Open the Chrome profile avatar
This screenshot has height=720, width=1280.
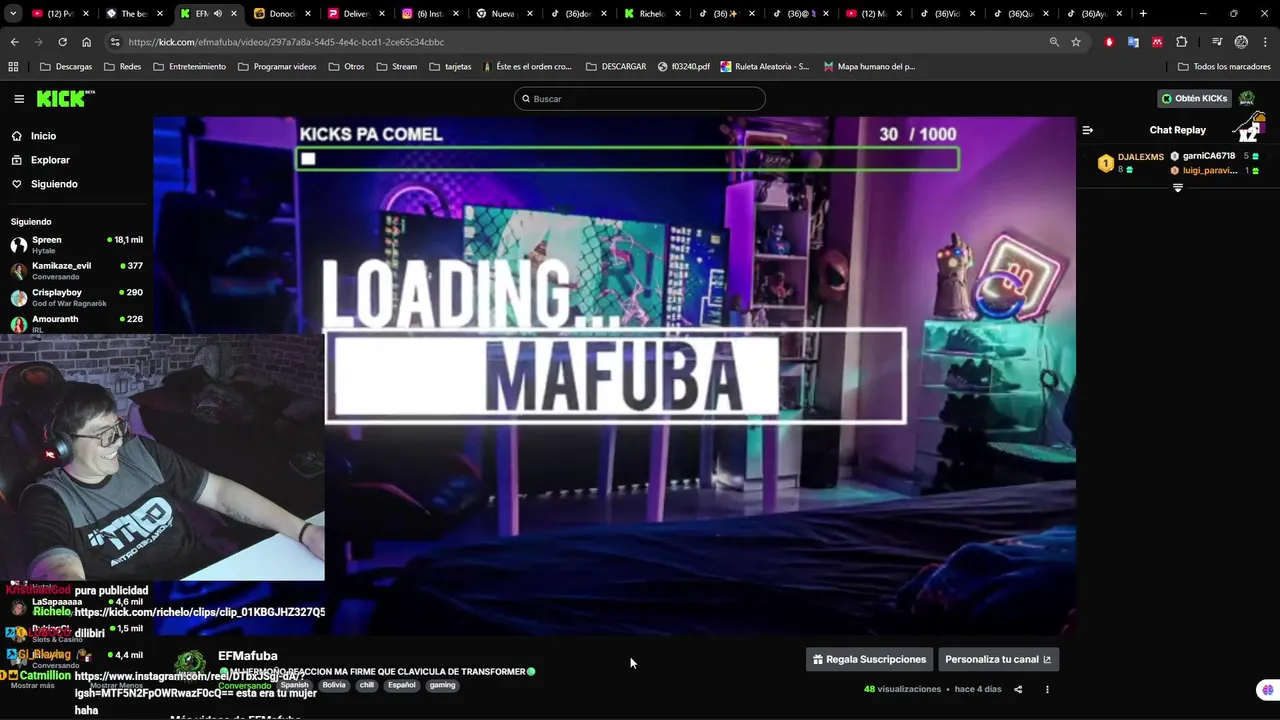point(1241,42)
